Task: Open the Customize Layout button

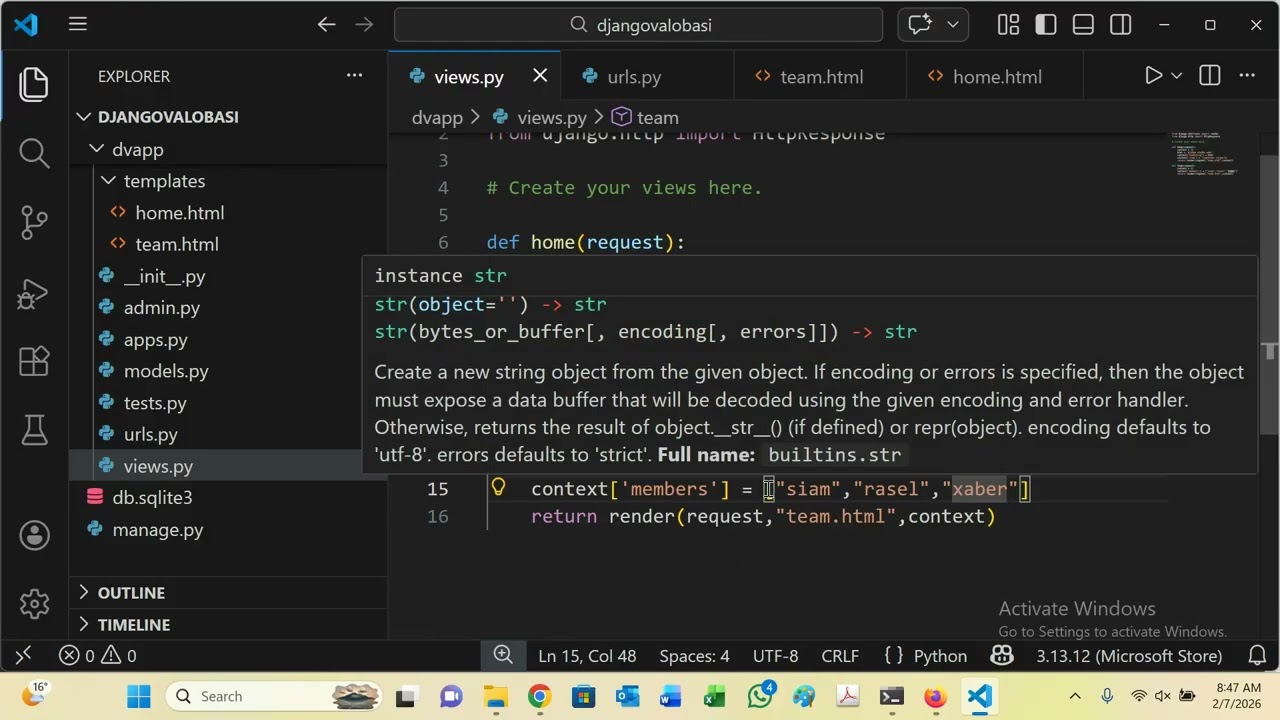Action: coord(1008,25)
